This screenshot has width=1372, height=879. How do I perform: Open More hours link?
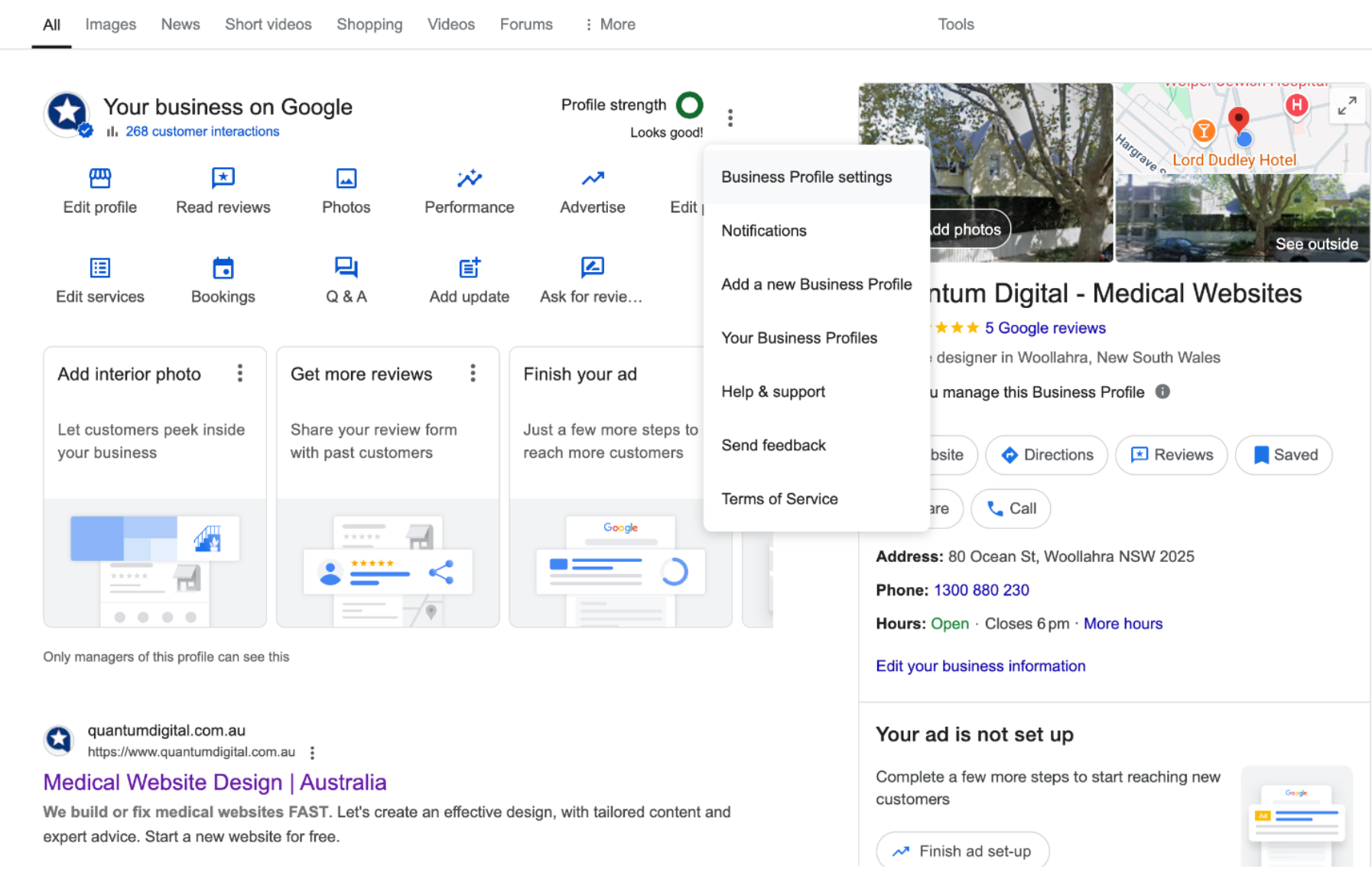[x=1123, y=624]
